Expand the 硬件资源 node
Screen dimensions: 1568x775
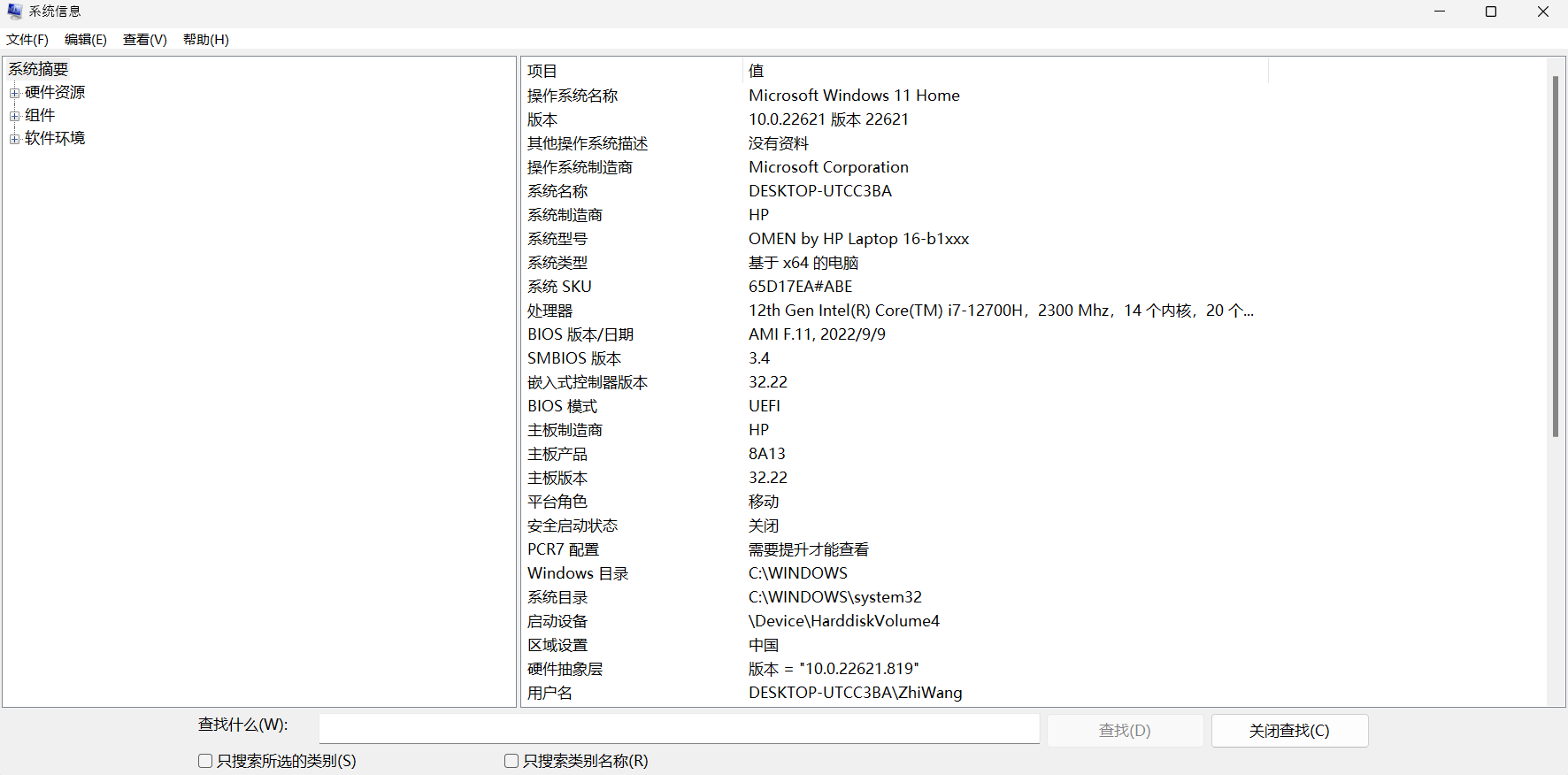click(x=14, y=93)
